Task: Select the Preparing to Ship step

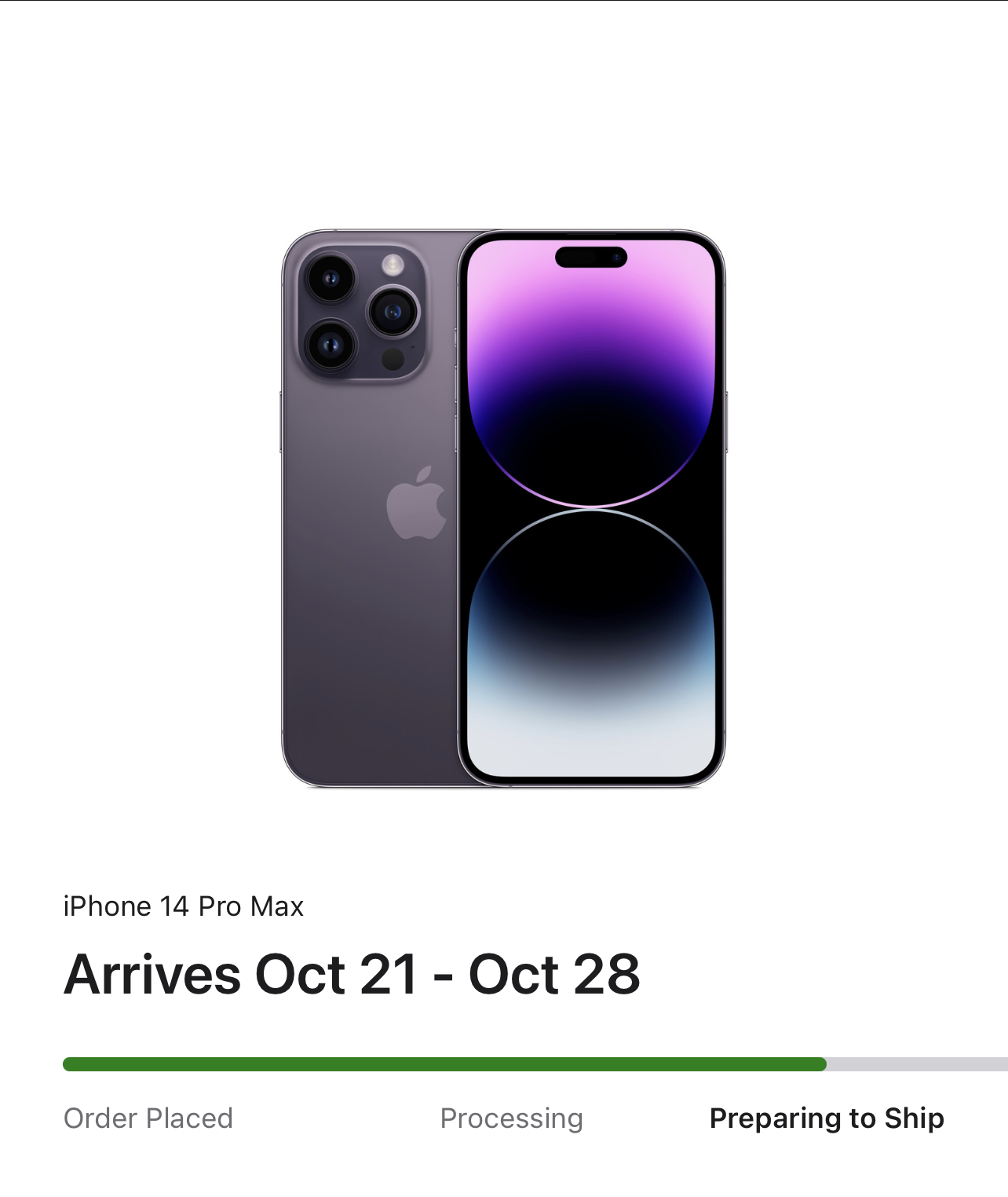Action: pos(827,1118)
